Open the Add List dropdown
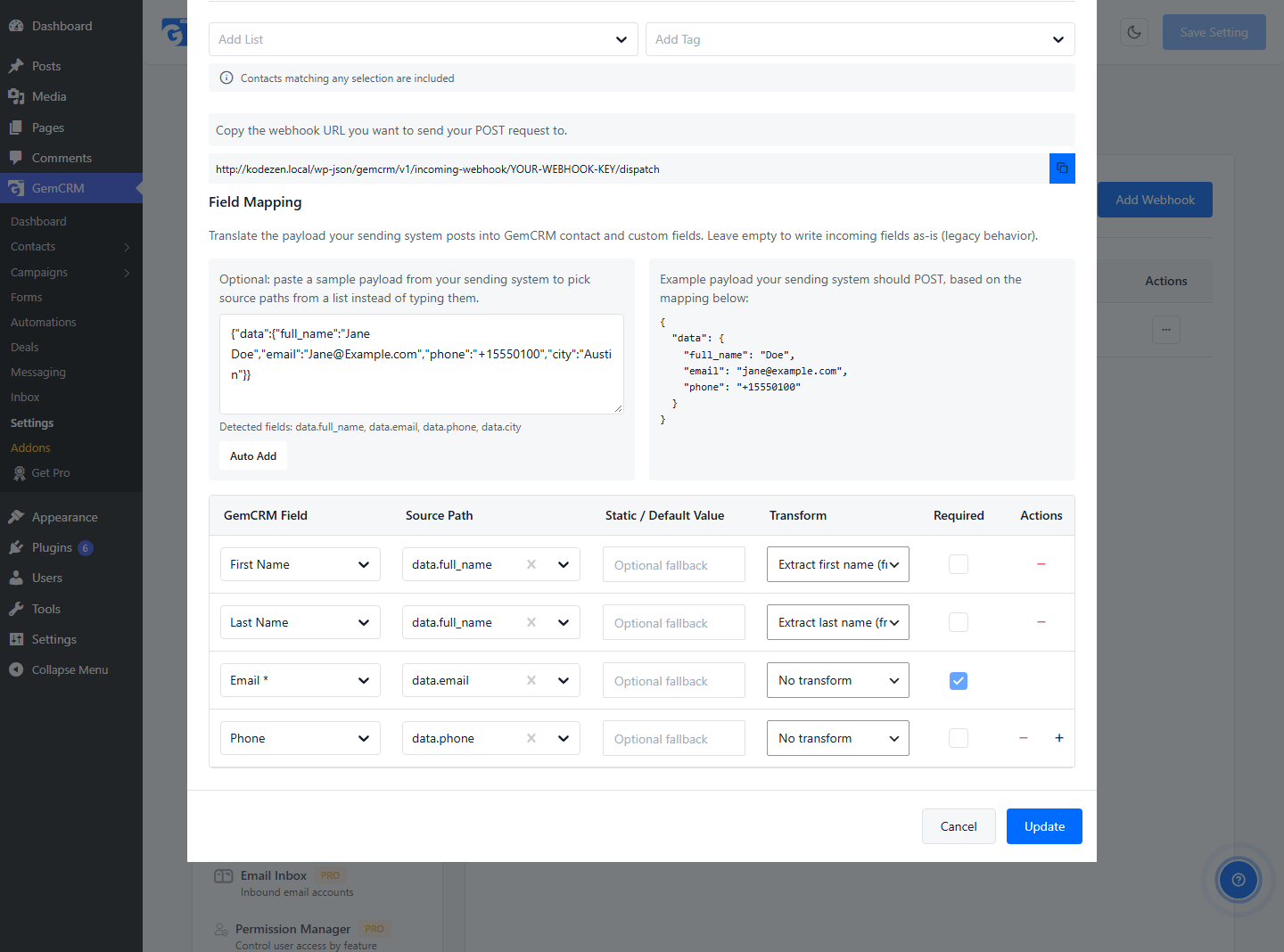The image size is (1284, 952). point(424,39)
